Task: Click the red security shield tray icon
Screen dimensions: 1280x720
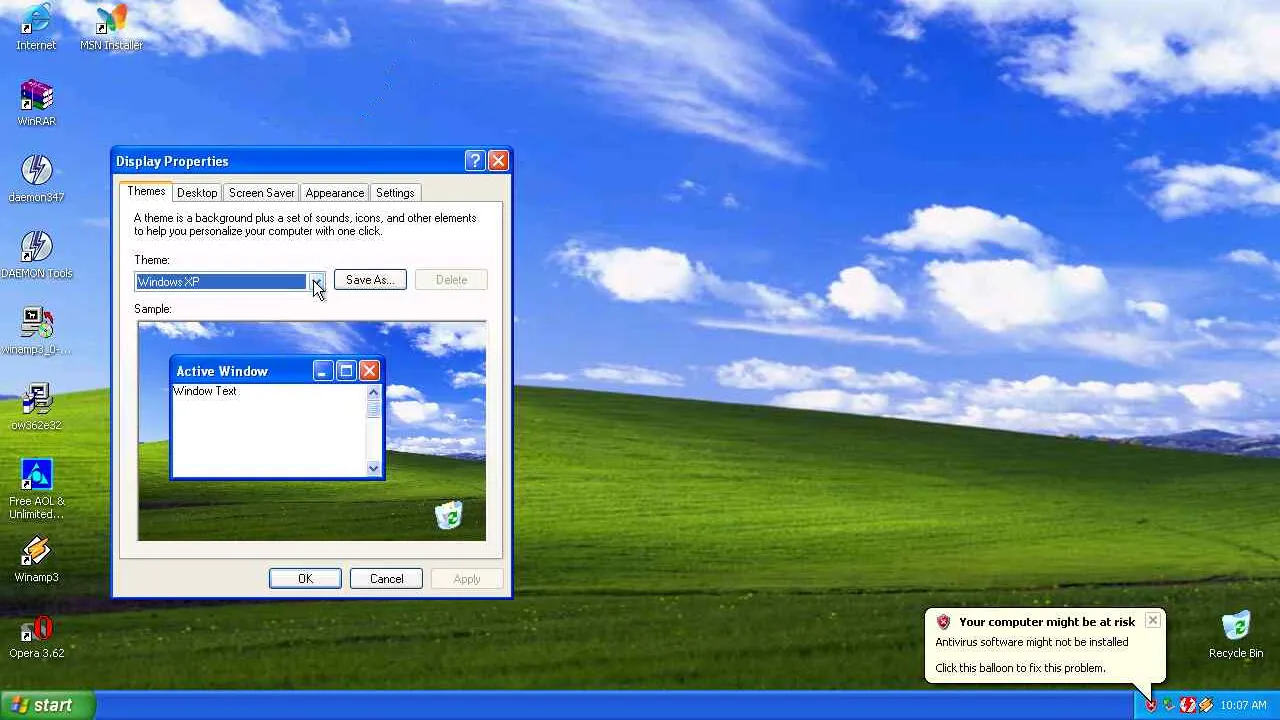Action: click(x=1151, y=705)
